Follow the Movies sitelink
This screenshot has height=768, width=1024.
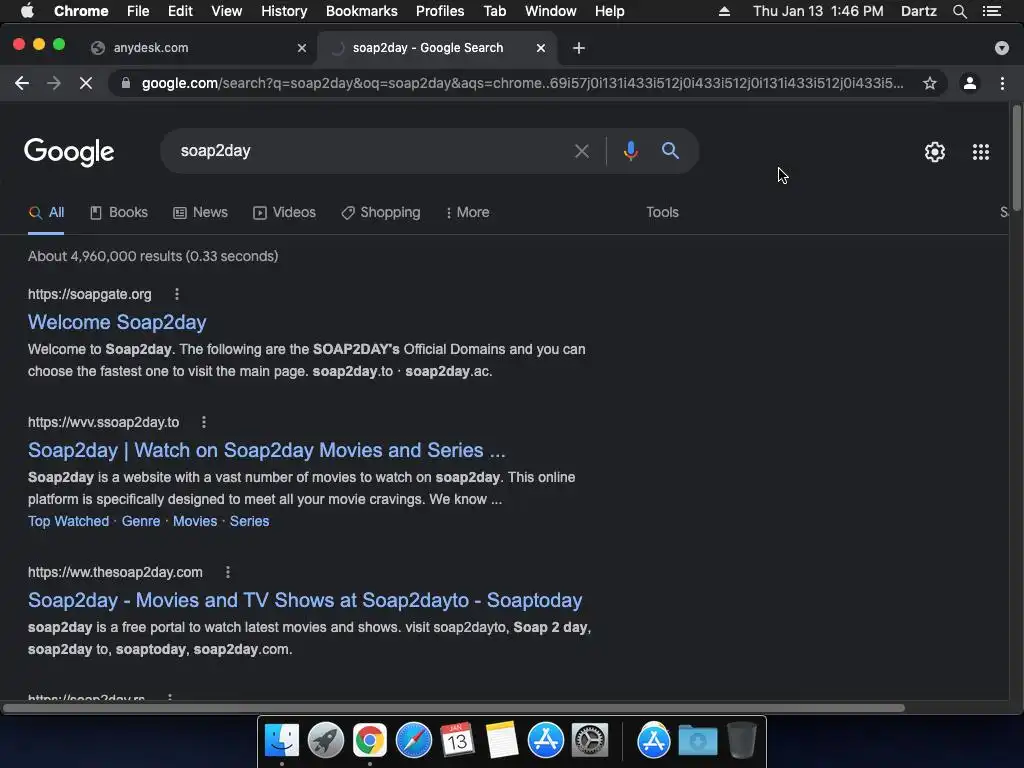coord(195,521)
